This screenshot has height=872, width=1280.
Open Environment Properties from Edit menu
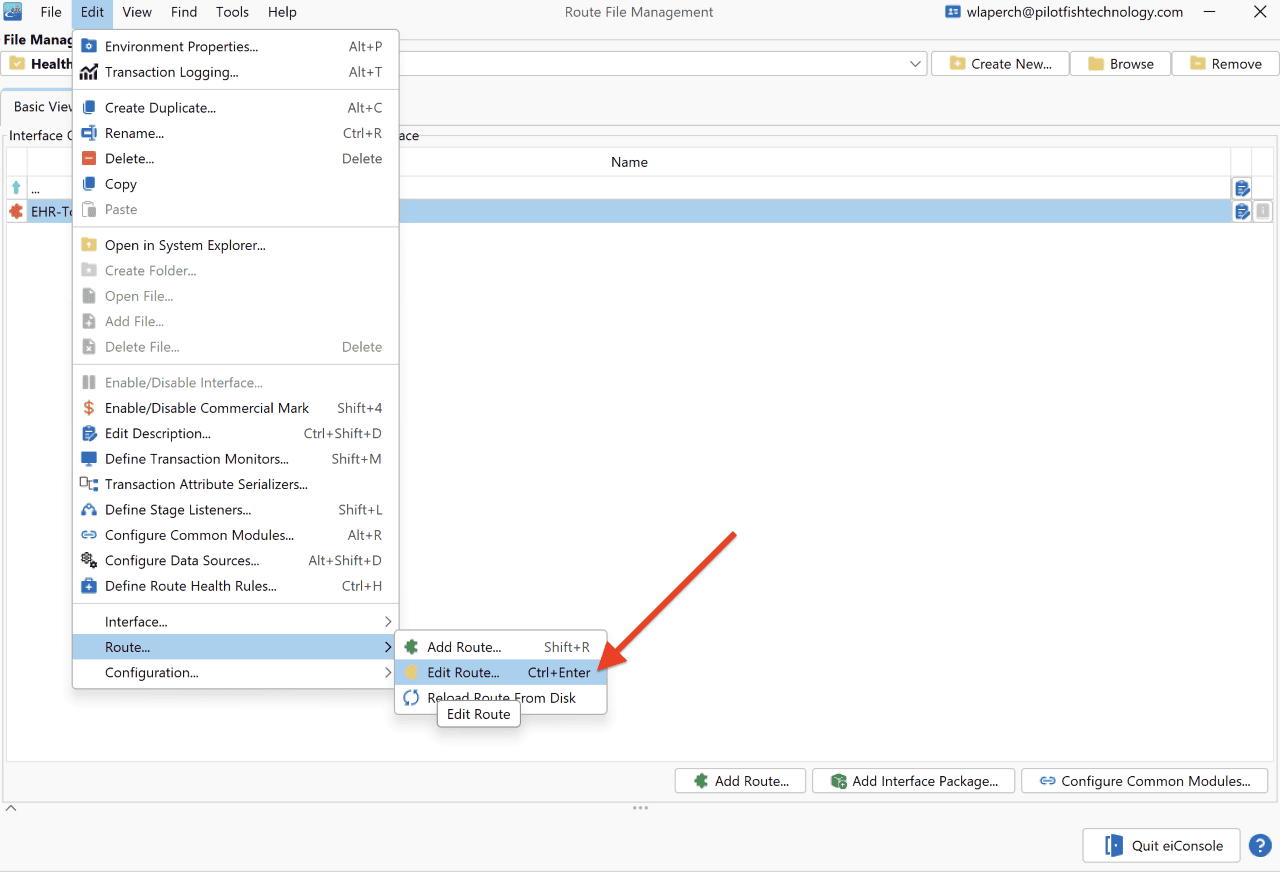(236, 47)
